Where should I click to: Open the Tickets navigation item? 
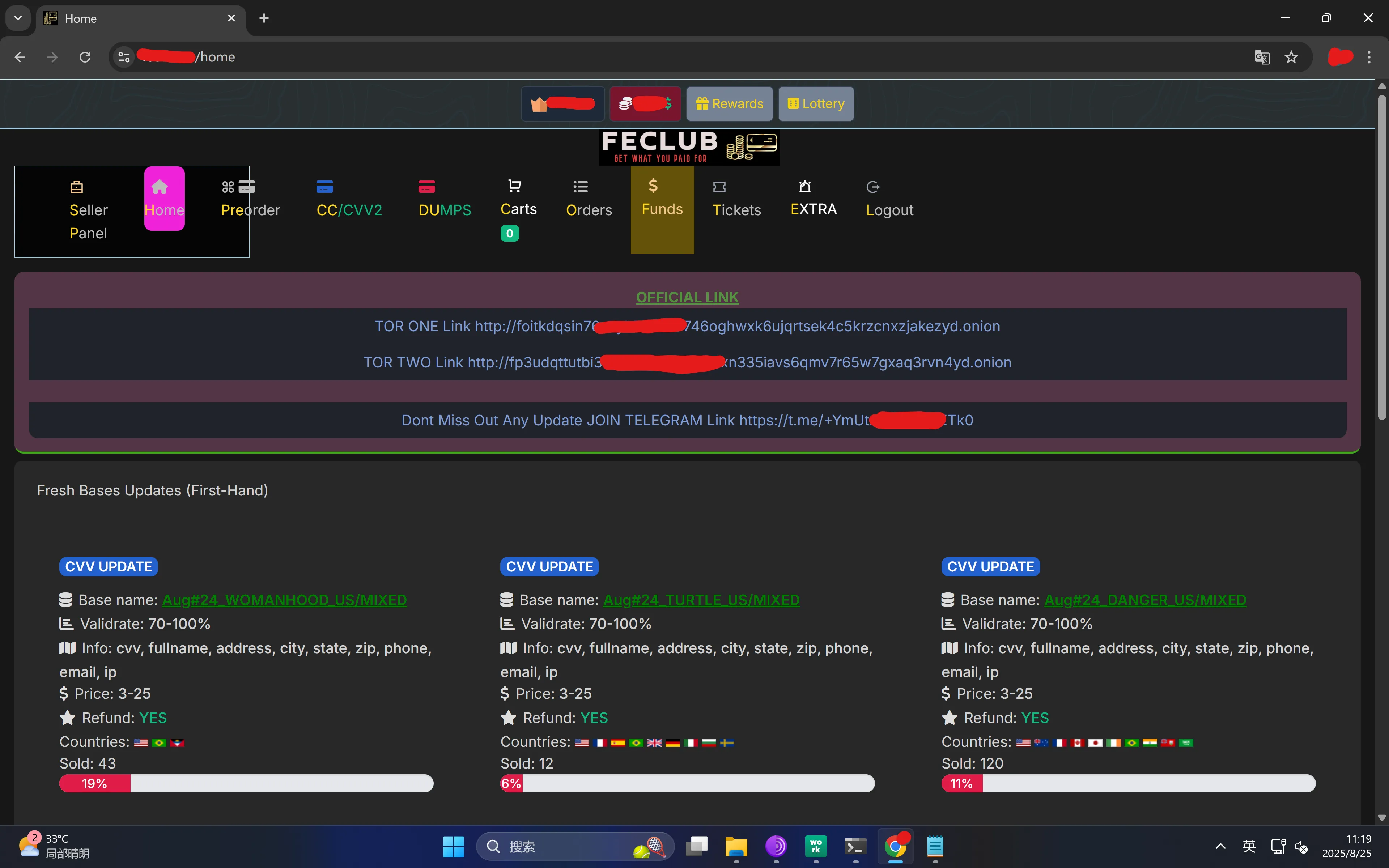point(736,199)
